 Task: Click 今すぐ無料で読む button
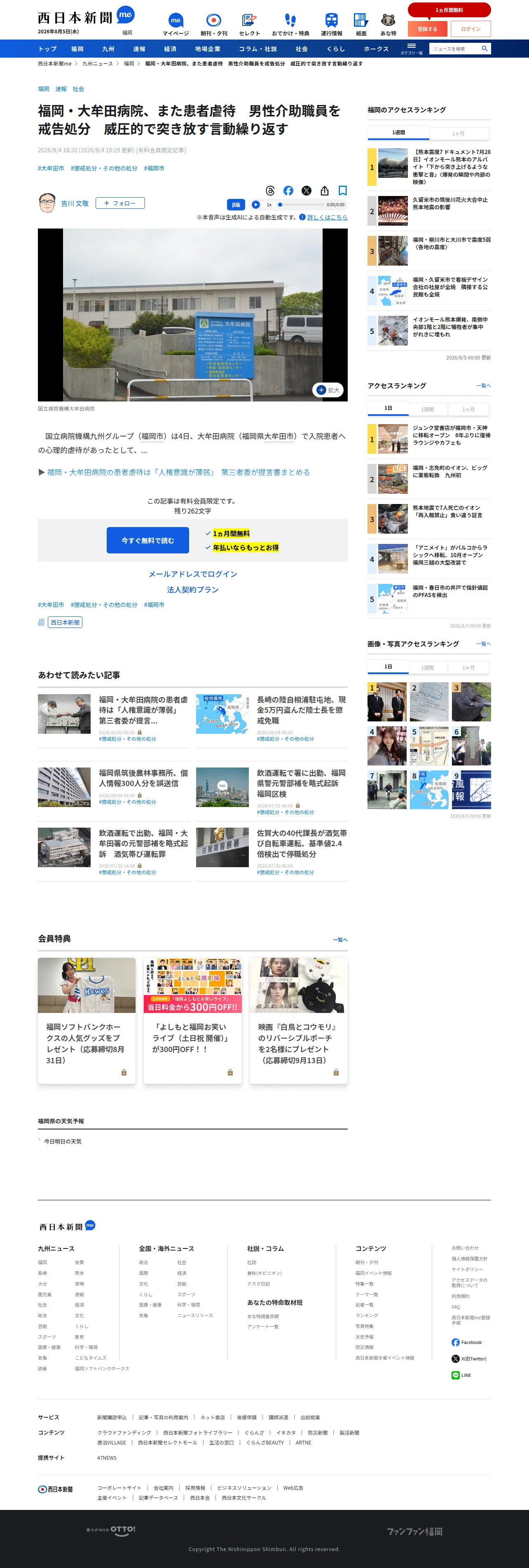pyautogui.click(x=148, y=541)
